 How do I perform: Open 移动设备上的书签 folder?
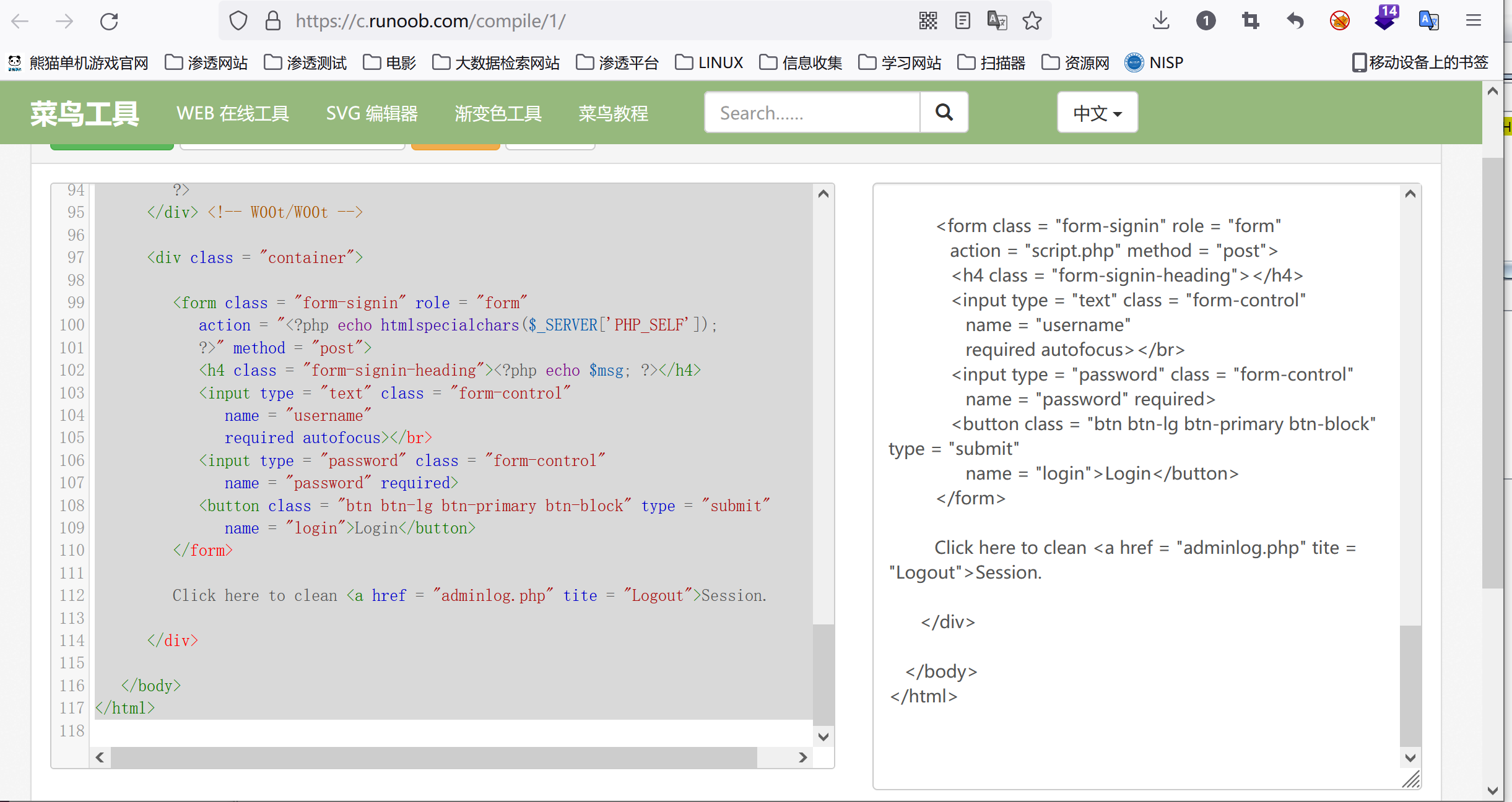click(x=1420, y=63)
